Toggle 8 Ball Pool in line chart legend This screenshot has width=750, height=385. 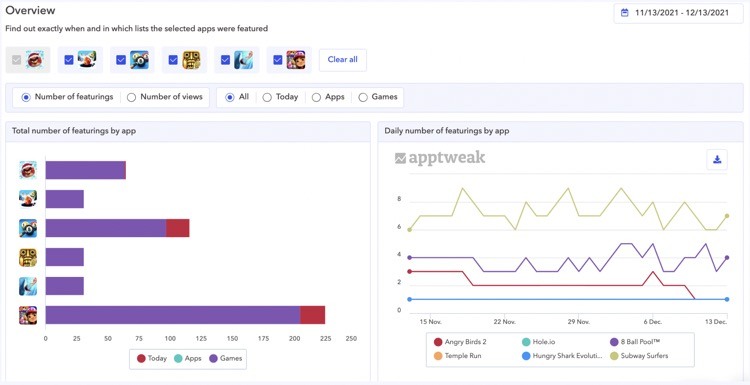[x=635, y=342]
